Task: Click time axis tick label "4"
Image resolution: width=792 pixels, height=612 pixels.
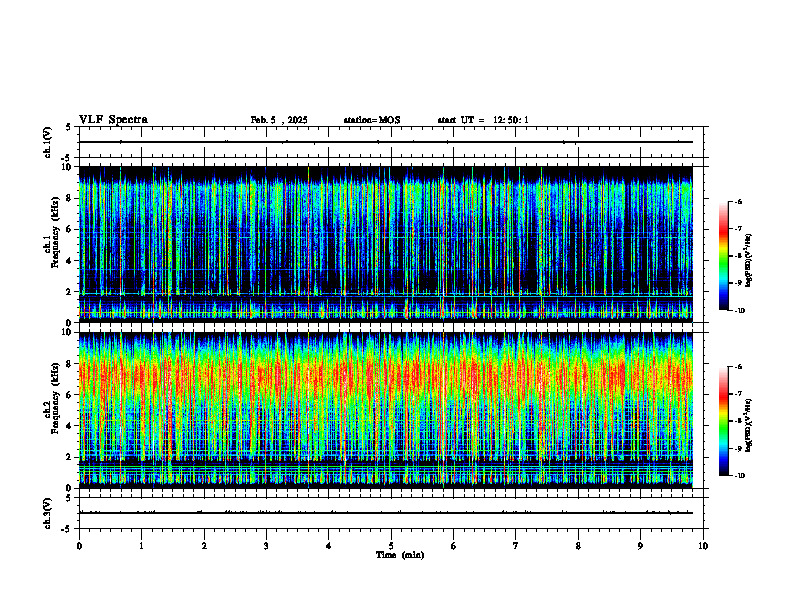Action: [328, 546]
